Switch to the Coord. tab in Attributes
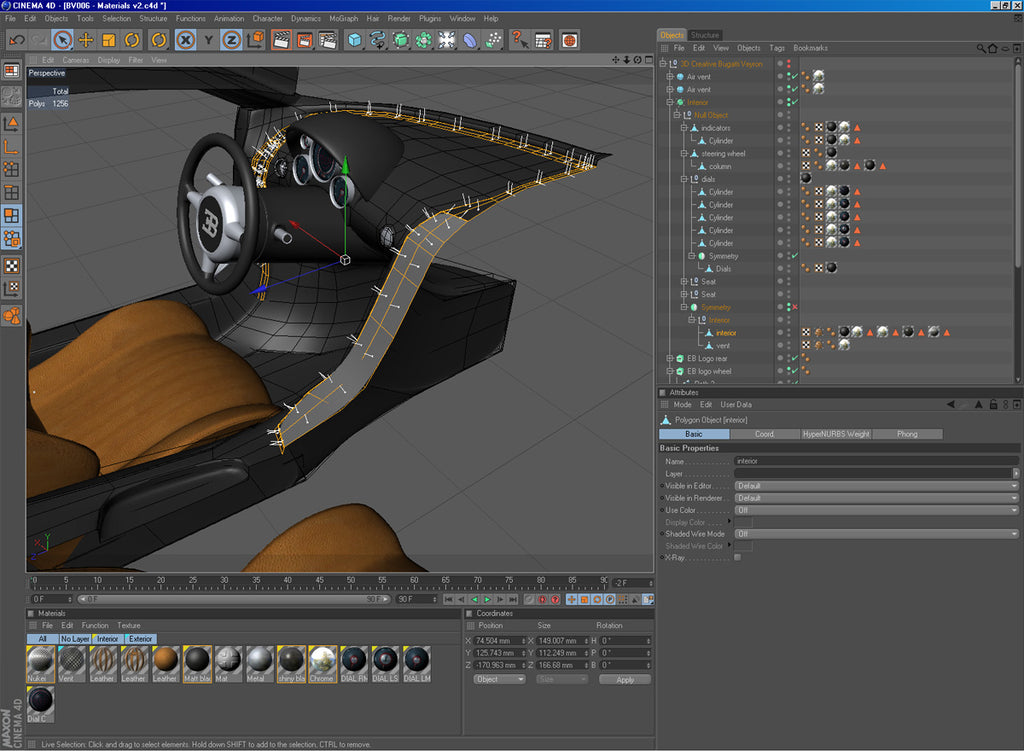Viewport: 1024px width, 751px height. point(765,434)
